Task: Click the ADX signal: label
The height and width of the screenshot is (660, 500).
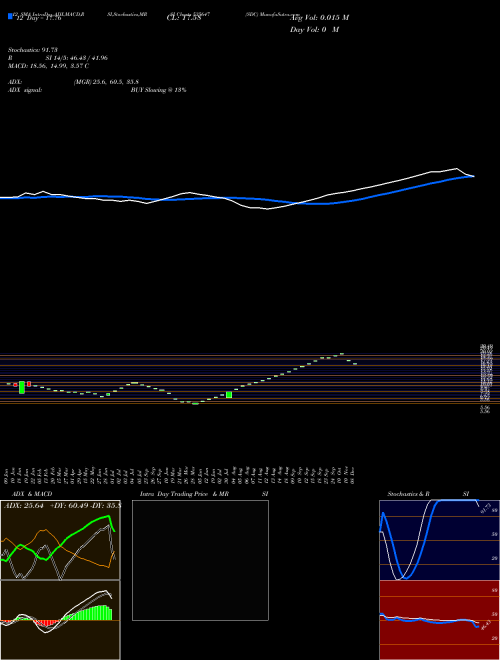Action: click(x=25, y=90)
